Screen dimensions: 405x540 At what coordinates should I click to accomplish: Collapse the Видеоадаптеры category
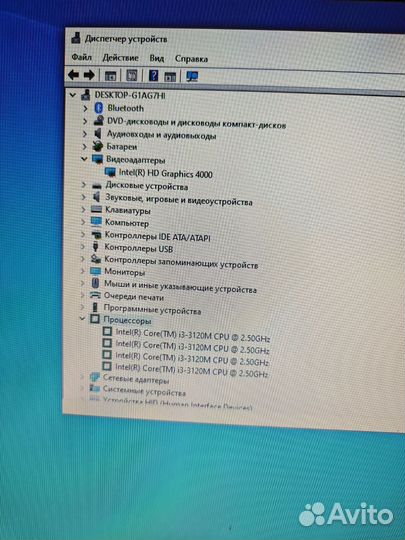click(x=84, y=159)
